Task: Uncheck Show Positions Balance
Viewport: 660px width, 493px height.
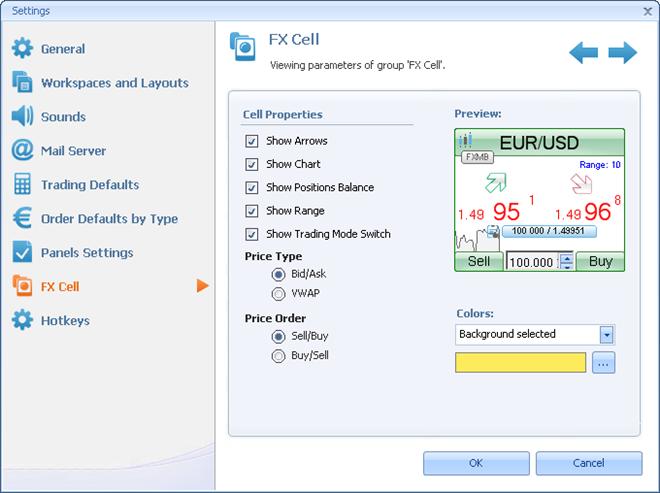Action: coord(252,187)
